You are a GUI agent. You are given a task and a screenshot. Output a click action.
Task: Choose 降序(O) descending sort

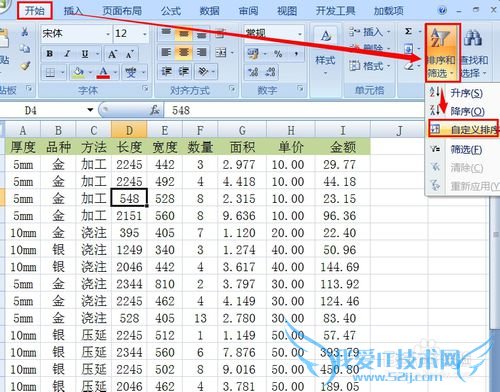click(462, 111)
